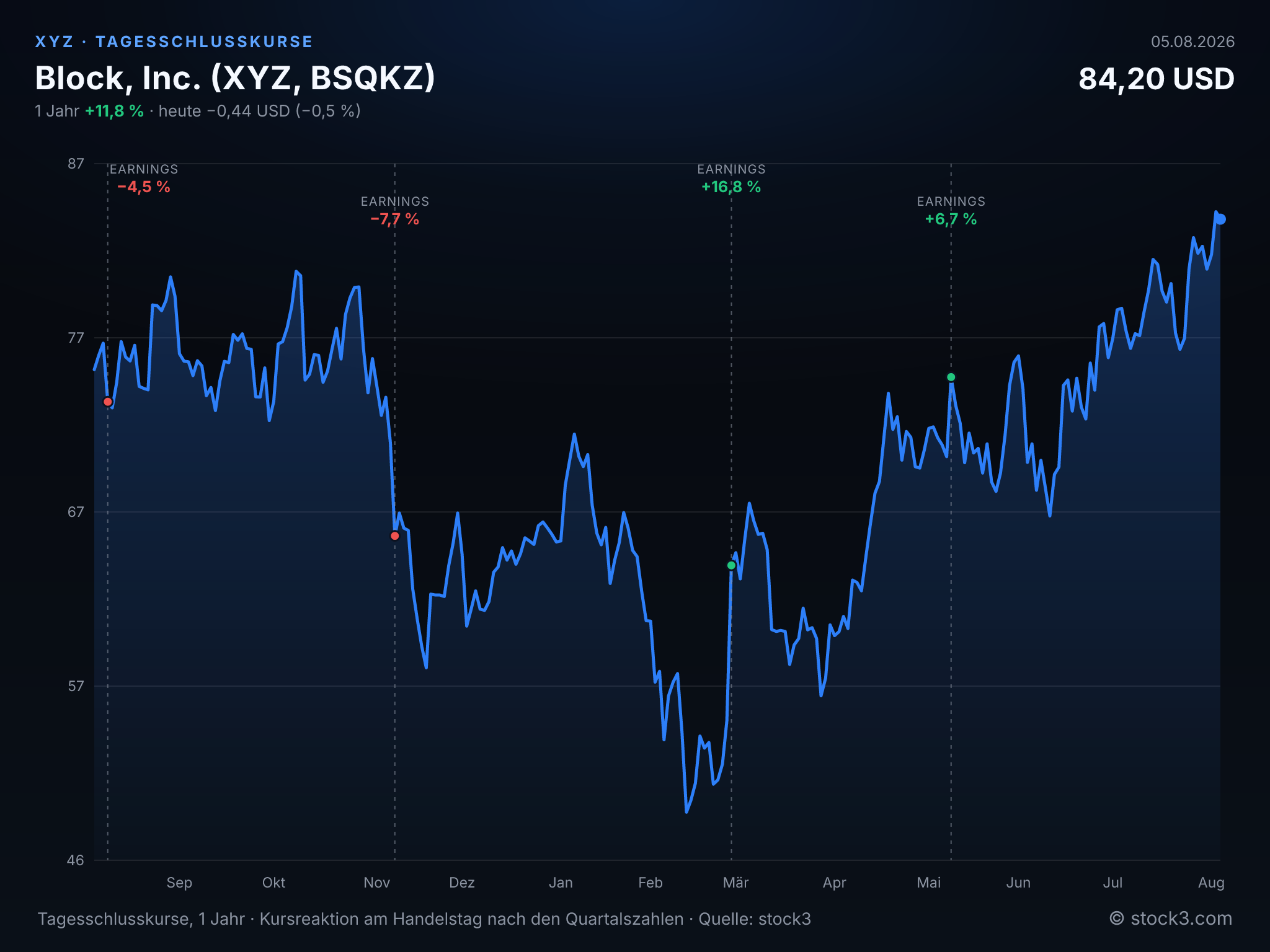This screenshot has width=1270, height=952.
Task: Click the green earnings marker dot at +6,7 %
Action: click(x=951, y=377)
